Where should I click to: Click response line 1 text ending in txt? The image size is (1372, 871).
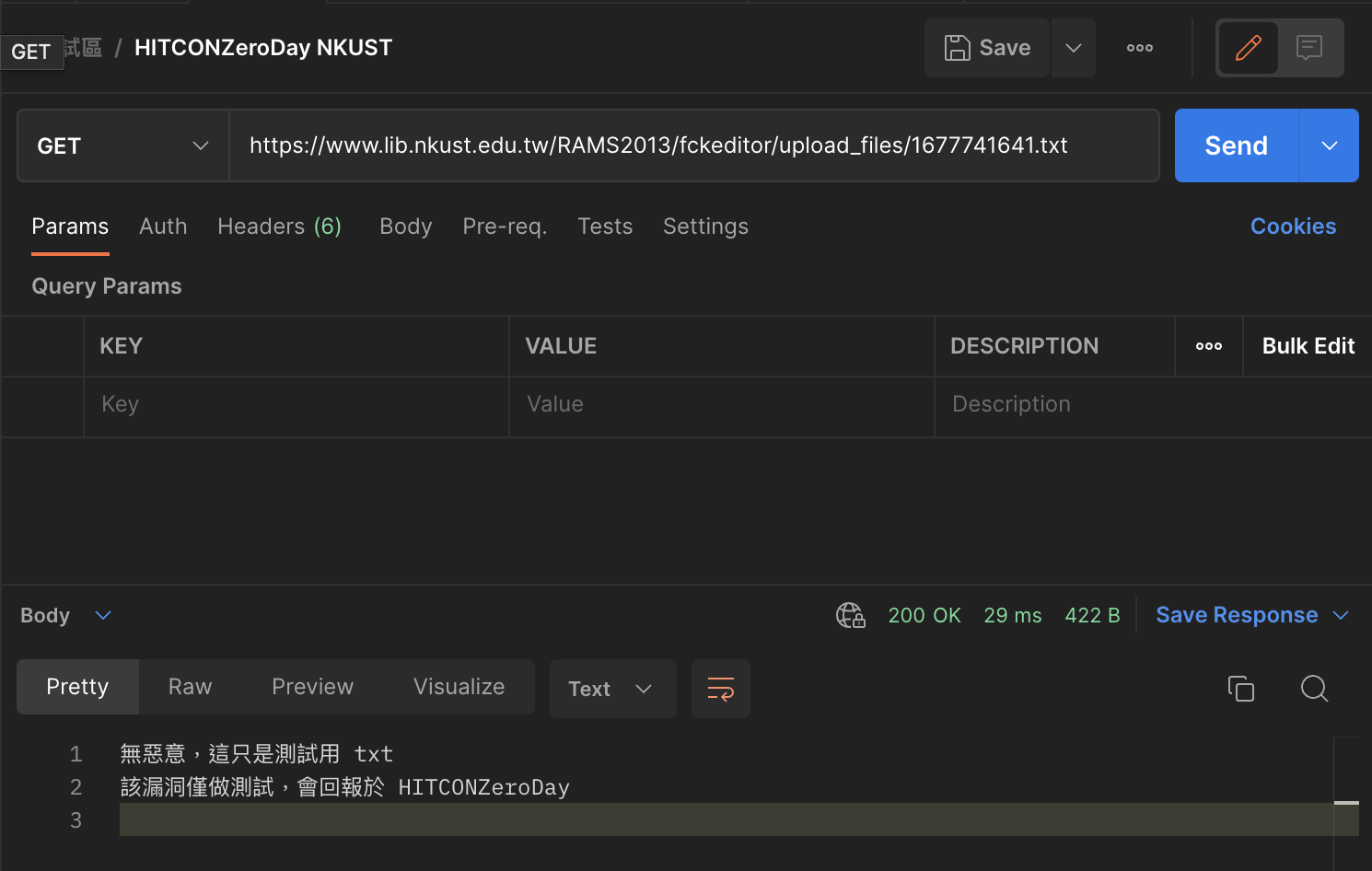[x=257, y=754]
